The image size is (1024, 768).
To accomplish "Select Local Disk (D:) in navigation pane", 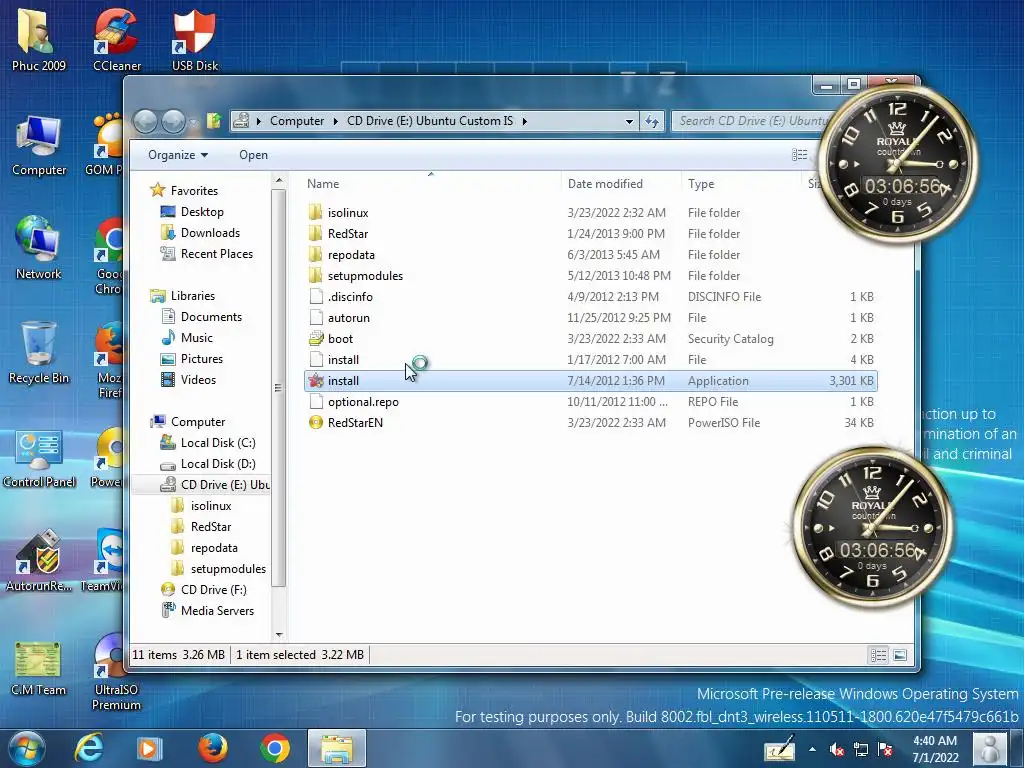I will pyautogui.click(x=217, y=464).
